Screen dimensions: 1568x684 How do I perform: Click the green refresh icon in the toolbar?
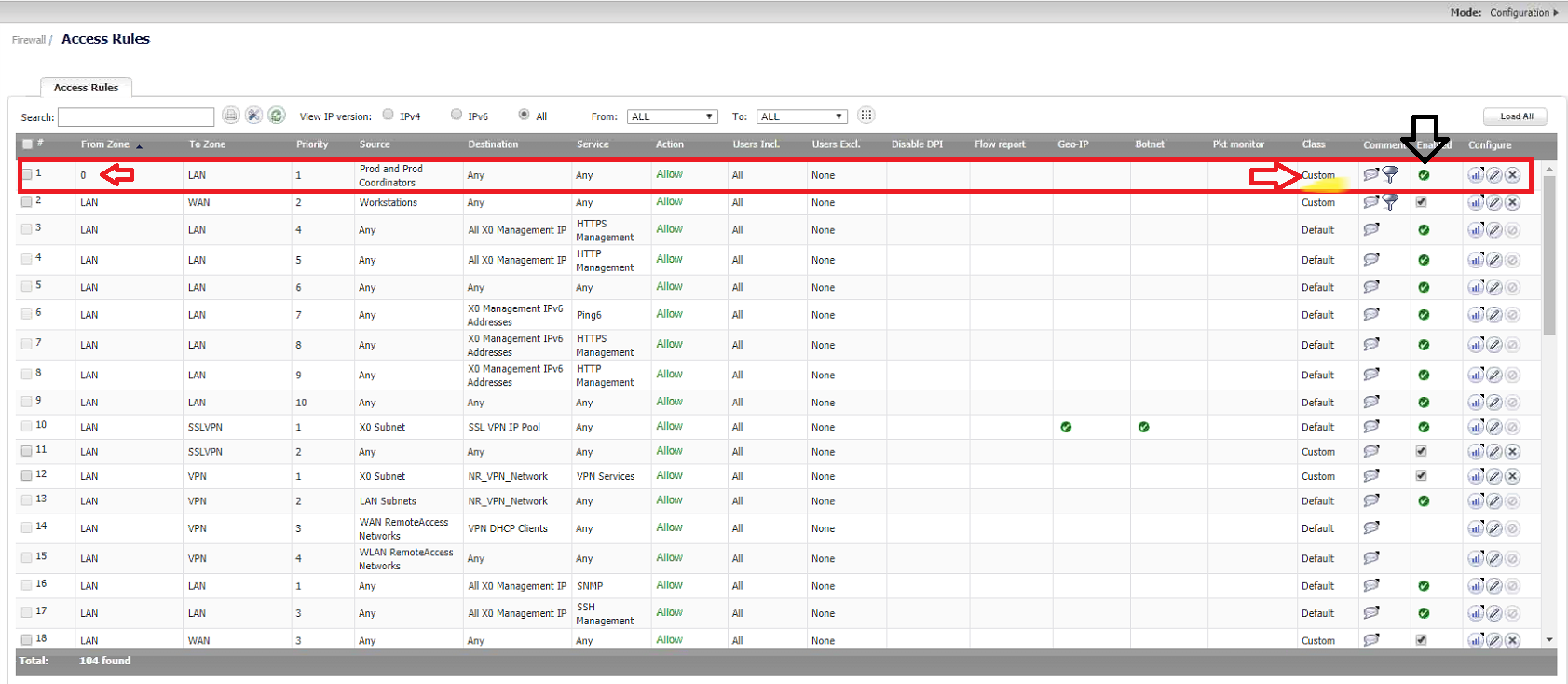tap(277, 116)
